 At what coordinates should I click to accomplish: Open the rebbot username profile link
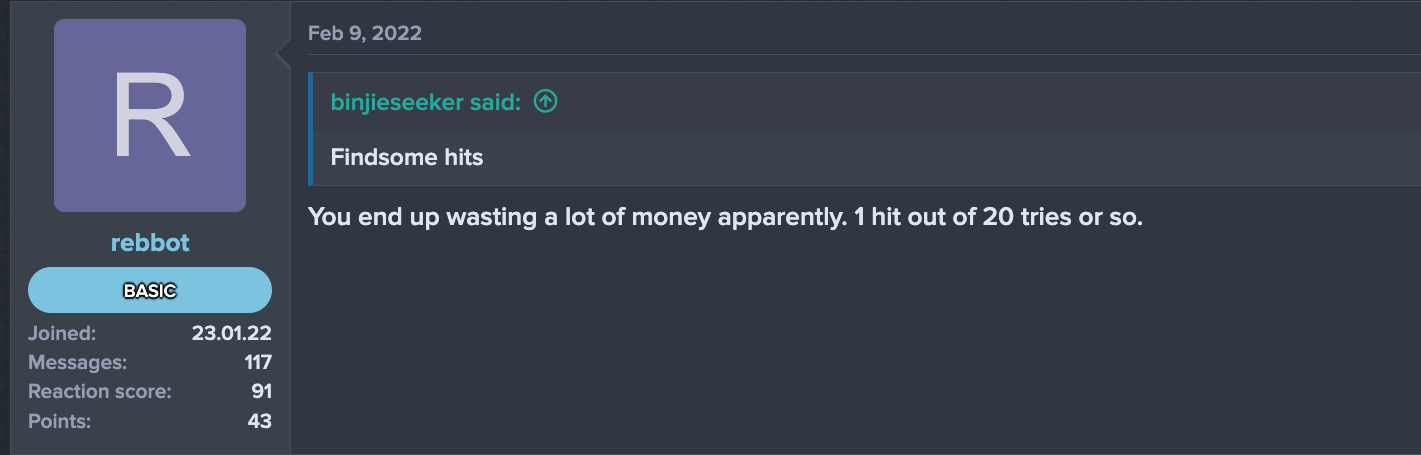point(150,243)
